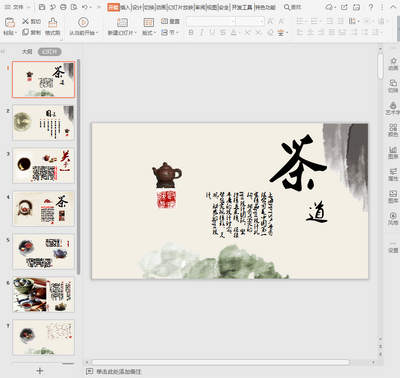This screenshot has height=378, width=400.
Task: Select the Special Features (特色功能) tab
Action: tap(265, 7)
